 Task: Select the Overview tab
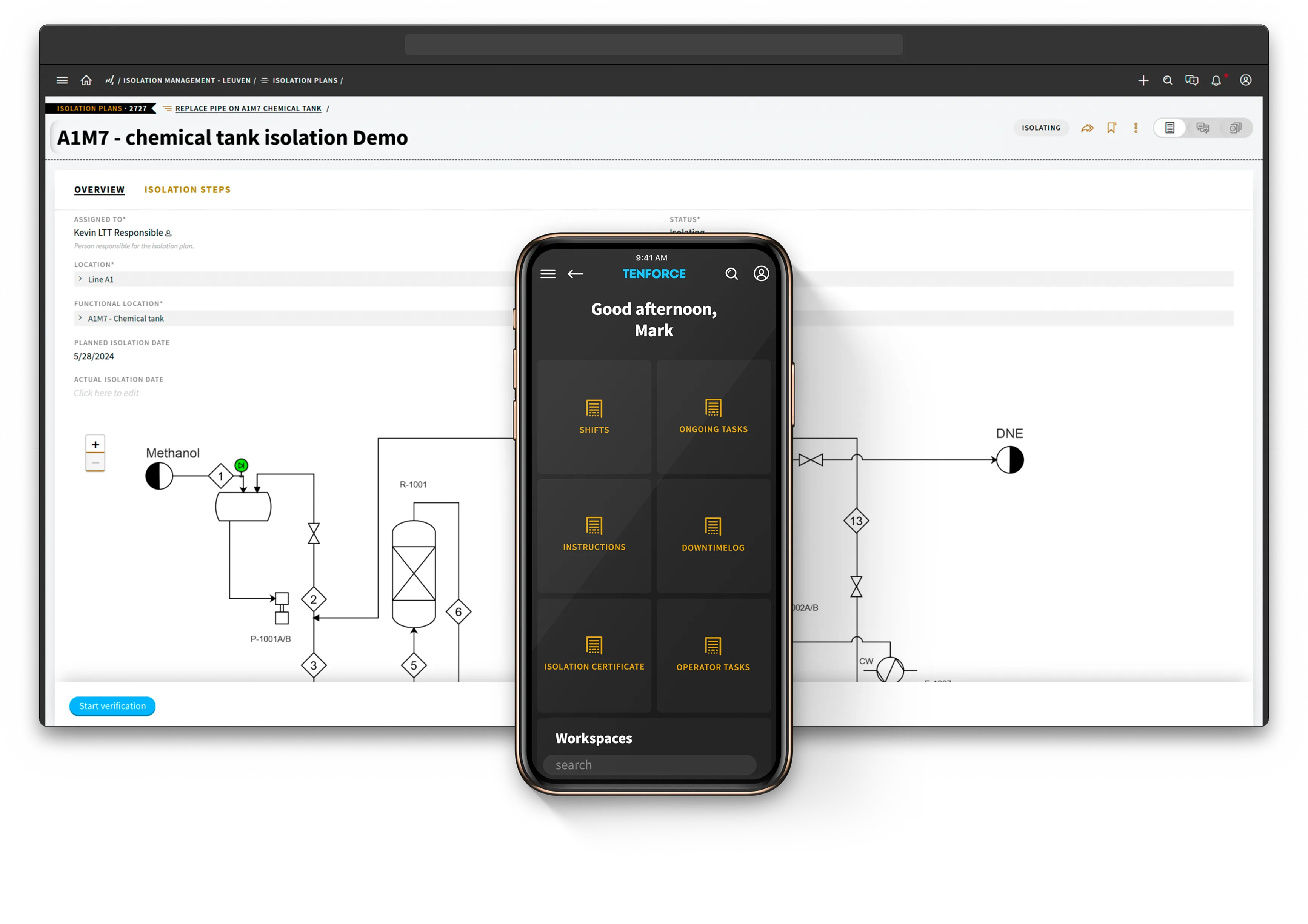pos(99,190)
